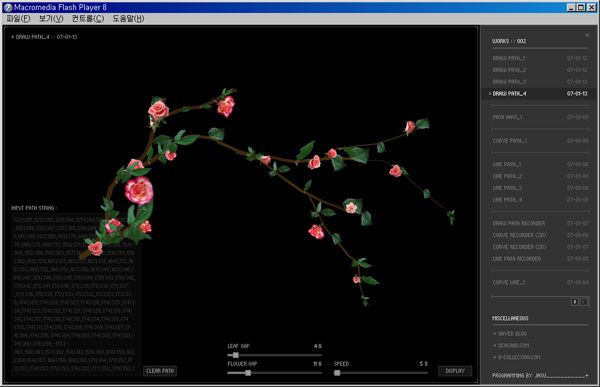This screenshot has width=600, height=387.
Task: Open CURVE RECORDER (2D) entry
Action: pos(540,247)
